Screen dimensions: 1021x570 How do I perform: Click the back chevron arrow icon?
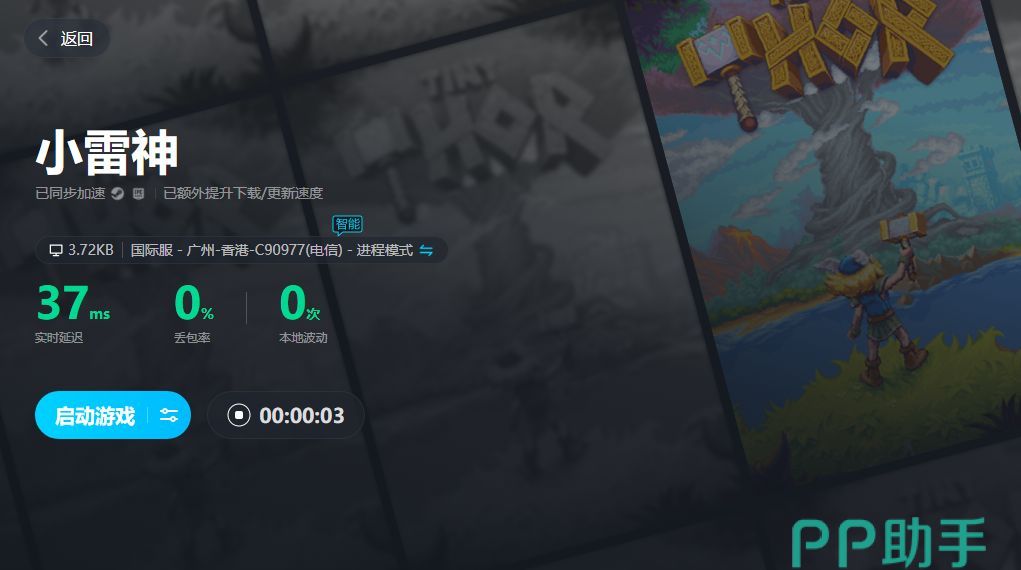tap(43, 38)
